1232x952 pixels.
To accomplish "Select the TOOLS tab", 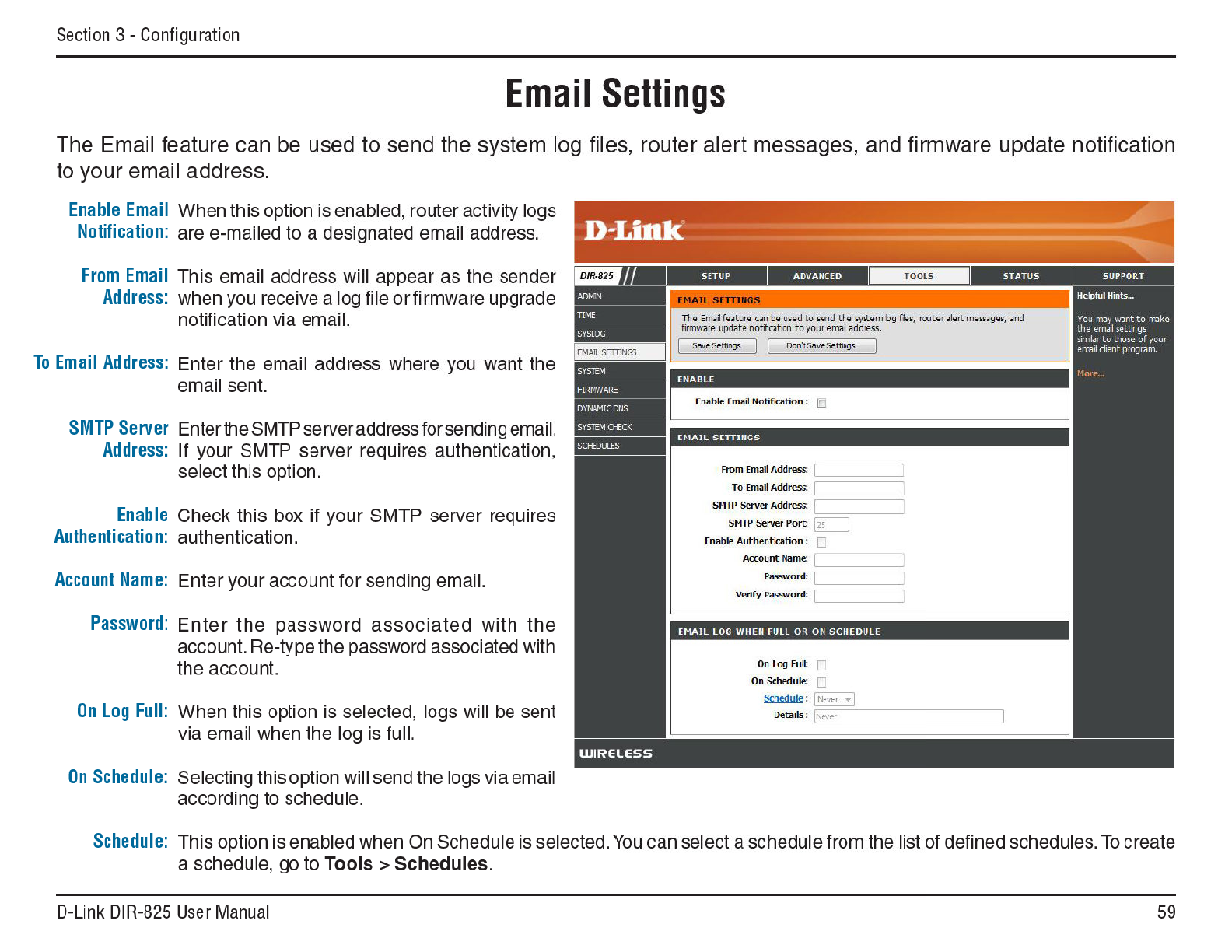I will coord(919,276).
